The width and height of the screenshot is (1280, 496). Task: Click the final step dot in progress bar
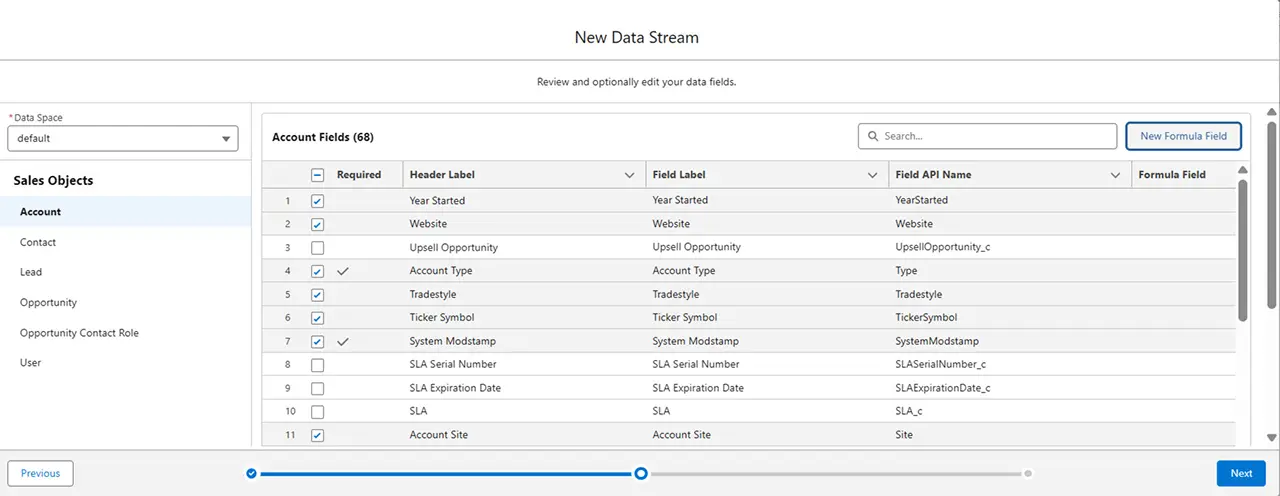[x=1028, y=474]
